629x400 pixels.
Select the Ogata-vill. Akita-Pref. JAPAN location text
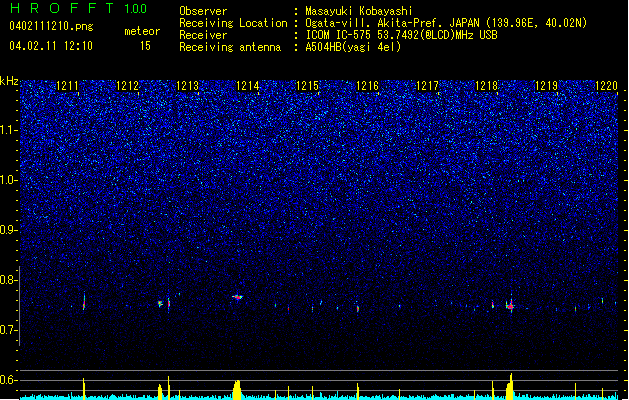pos(446,23)
